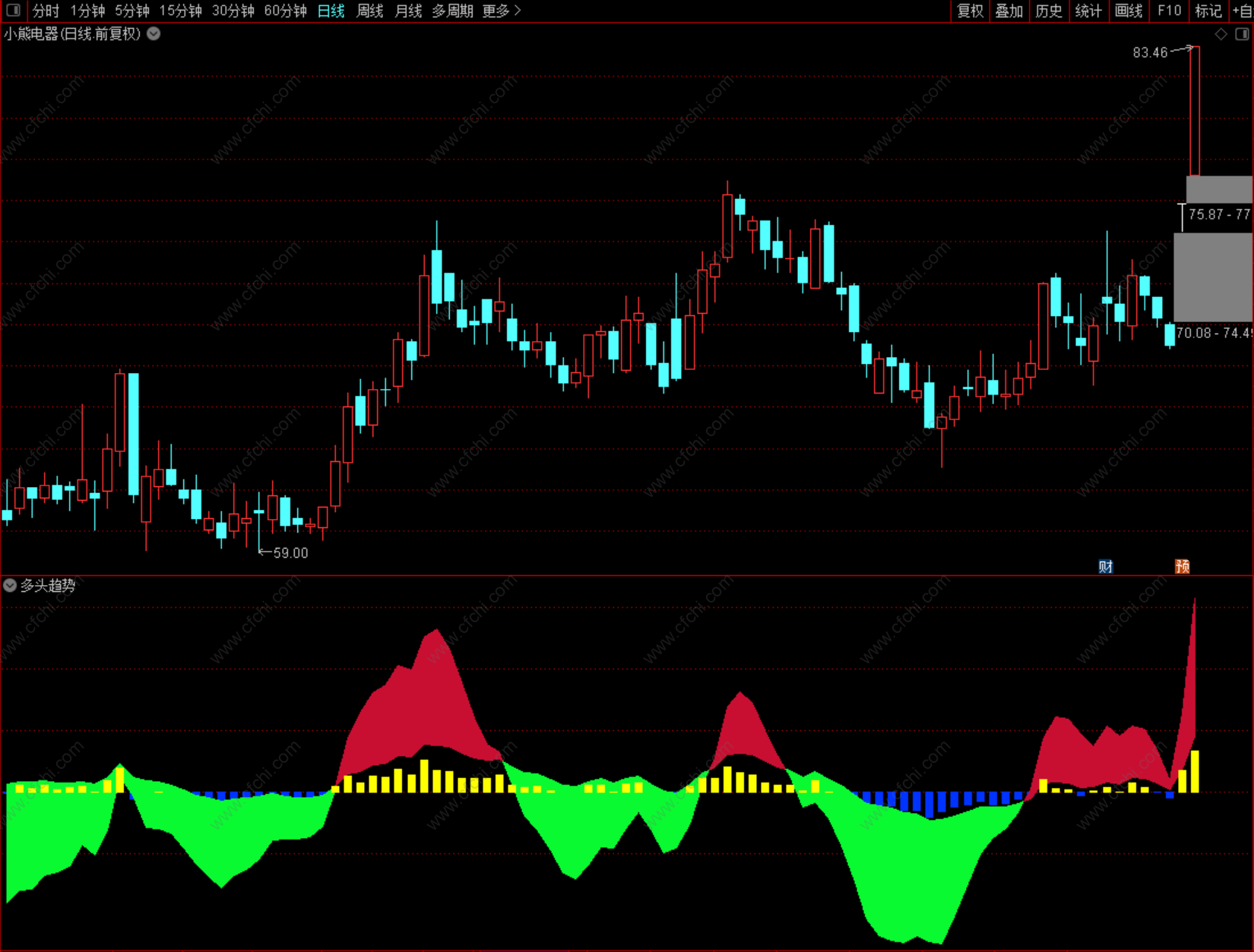The height and width of the screenshot is (952, 1254).
Task: Select the 日线 daily tab
Action: click(x=331, y=11)
